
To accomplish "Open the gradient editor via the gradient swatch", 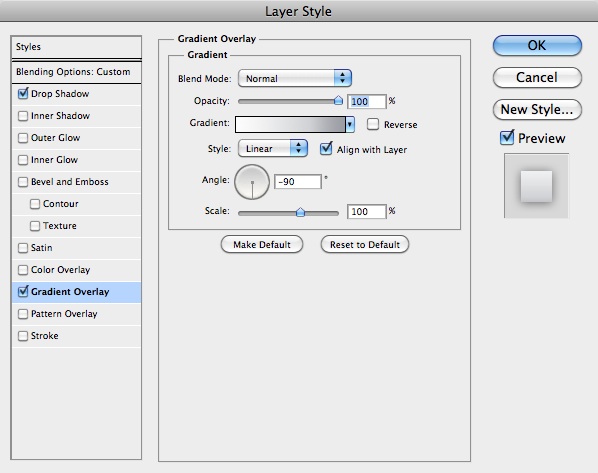I will click(290, 124).
